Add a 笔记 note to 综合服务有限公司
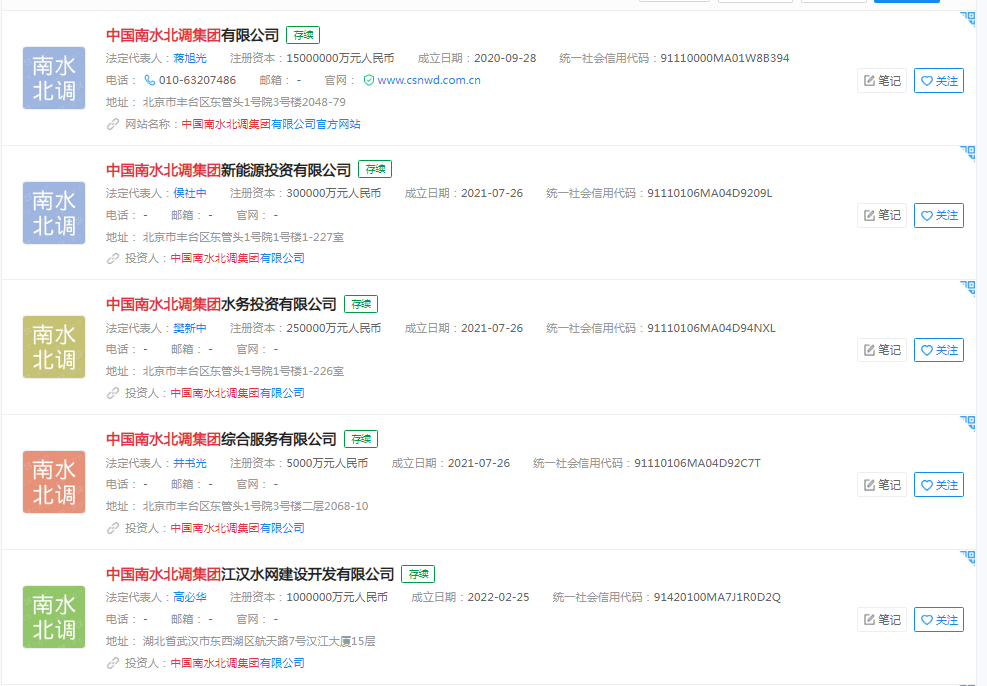The width and height of the screenshot is (987, 686). [x=882, y=485]
